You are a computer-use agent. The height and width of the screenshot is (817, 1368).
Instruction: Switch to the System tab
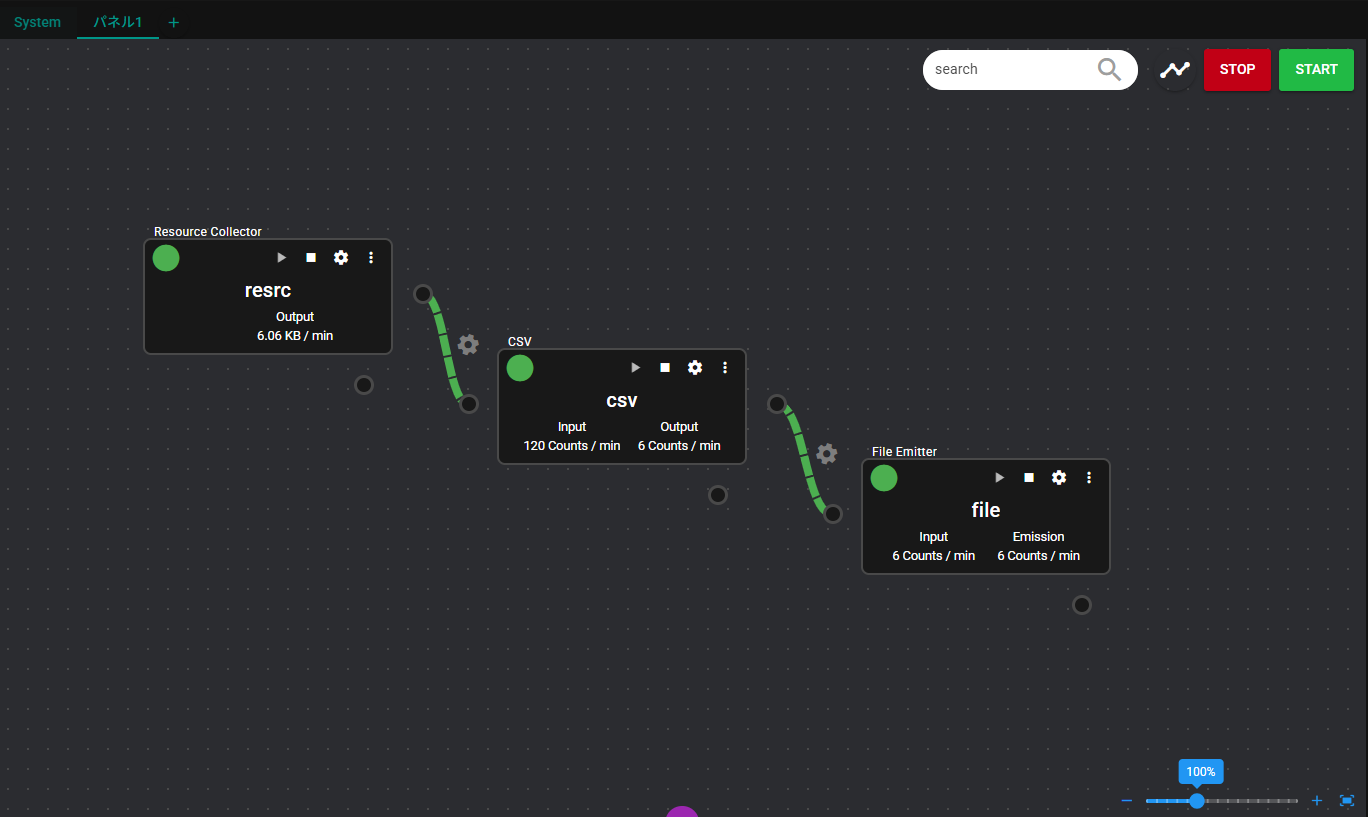(x=37, y=22)
